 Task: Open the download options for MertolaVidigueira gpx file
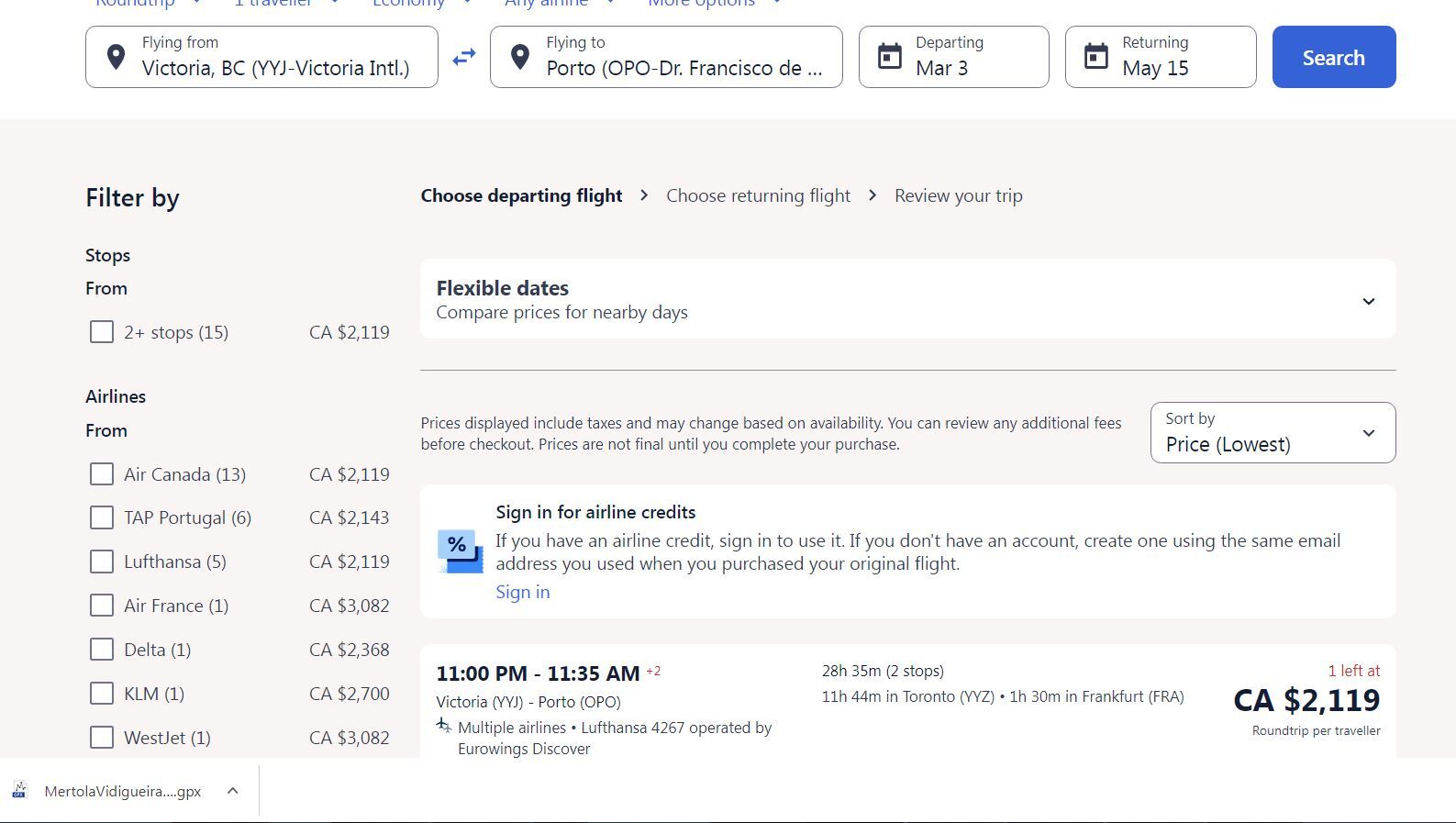click(x=233, y=791)
